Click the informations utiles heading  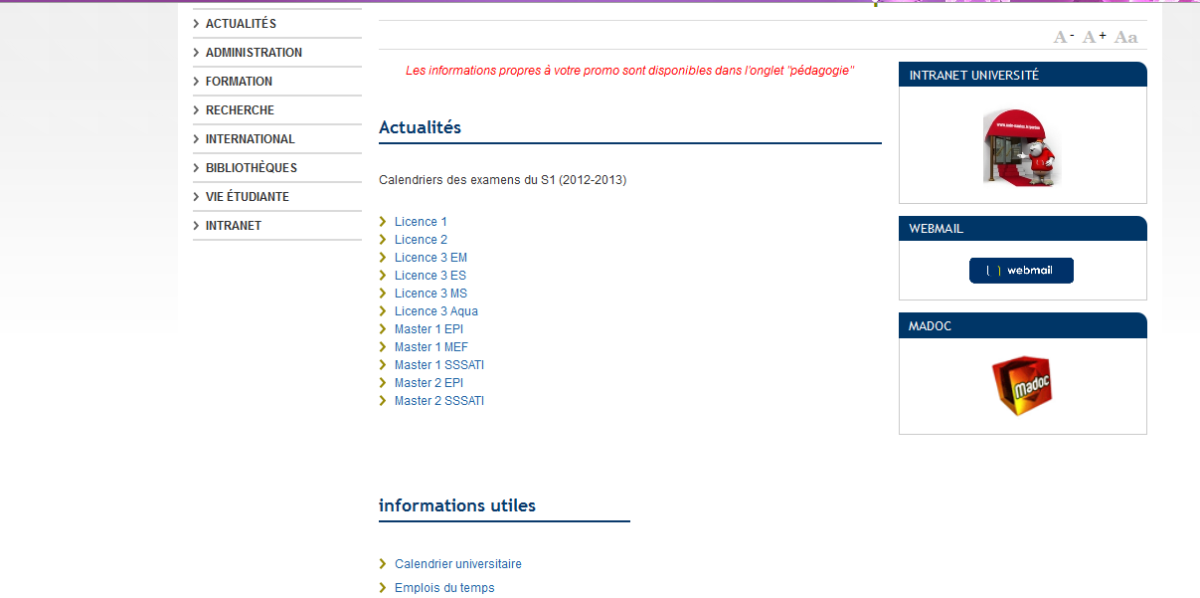457,506
